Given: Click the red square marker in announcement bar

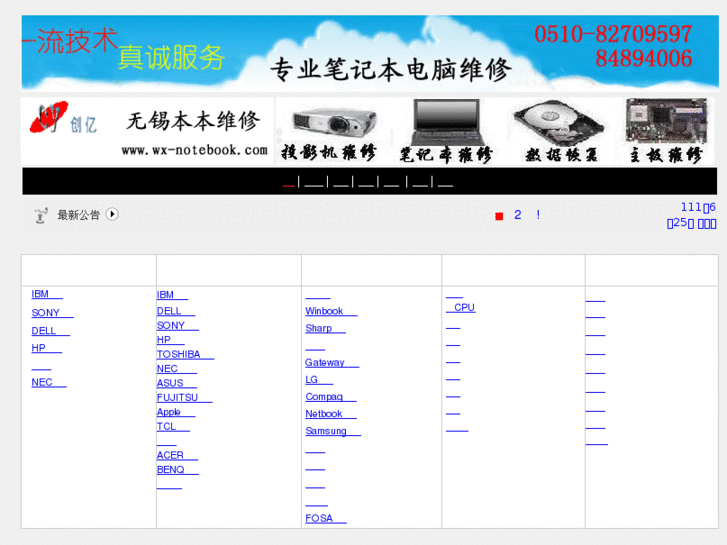Looking at the screenshot, I should point(499,216).
